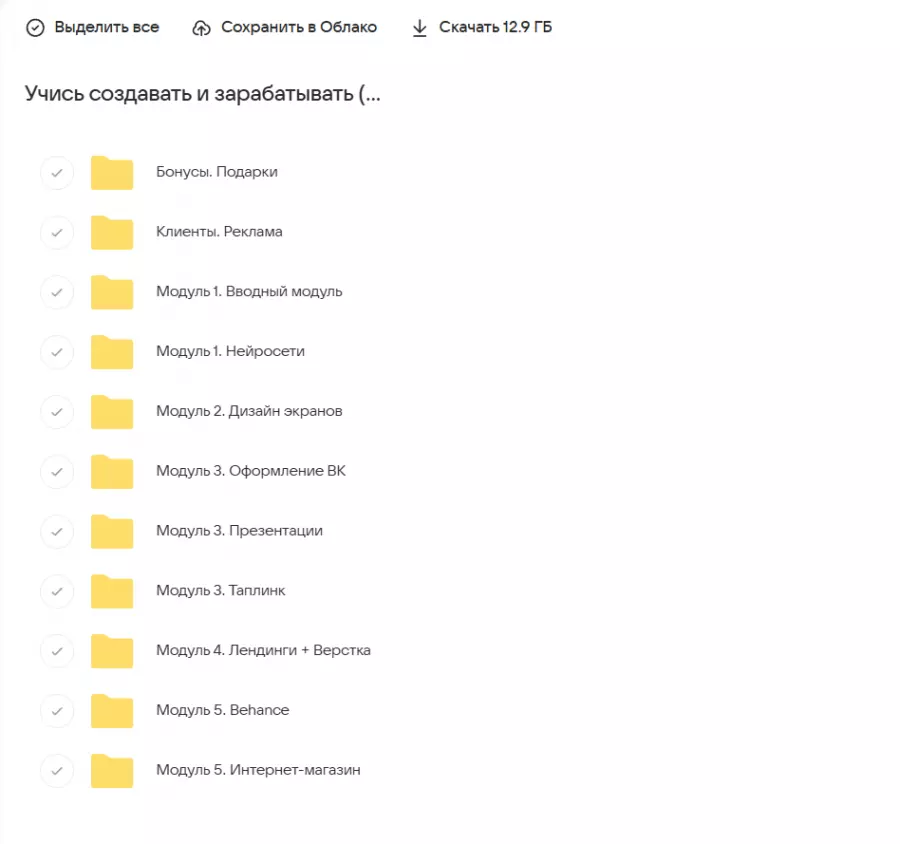Tick the checkbox for Модуль 1. Вводный модуль
This screenshot has width=900, height=844.
[x=57, y=292]
